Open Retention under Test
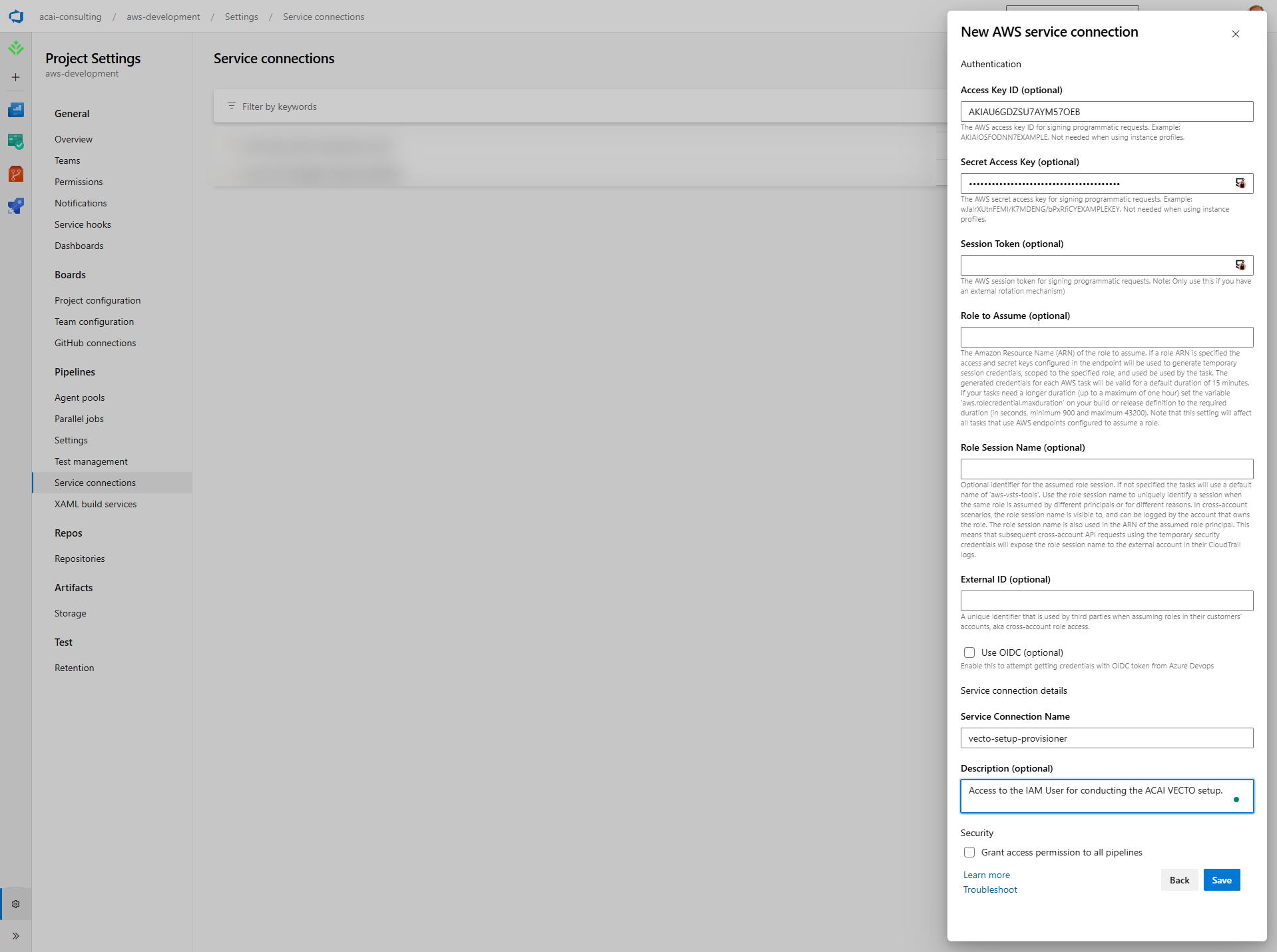 click(x=75, y=668)
